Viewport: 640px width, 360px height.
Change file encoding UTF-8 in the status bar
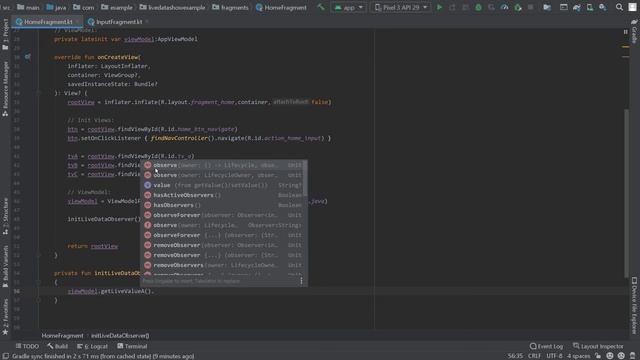554,356
